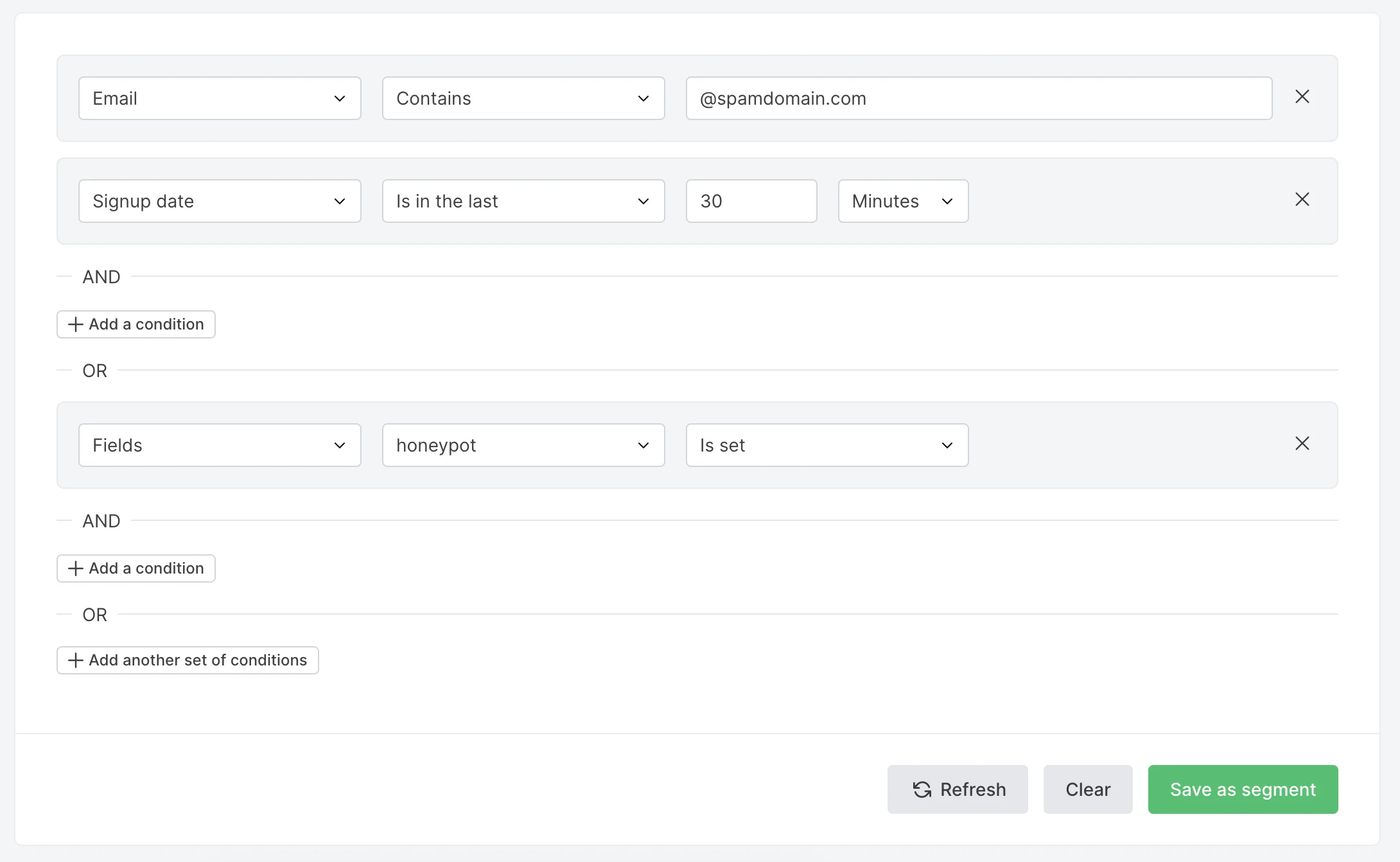Click the Clear button
The width and height of the screenshot is (1400, 862).
[1087, 789]
